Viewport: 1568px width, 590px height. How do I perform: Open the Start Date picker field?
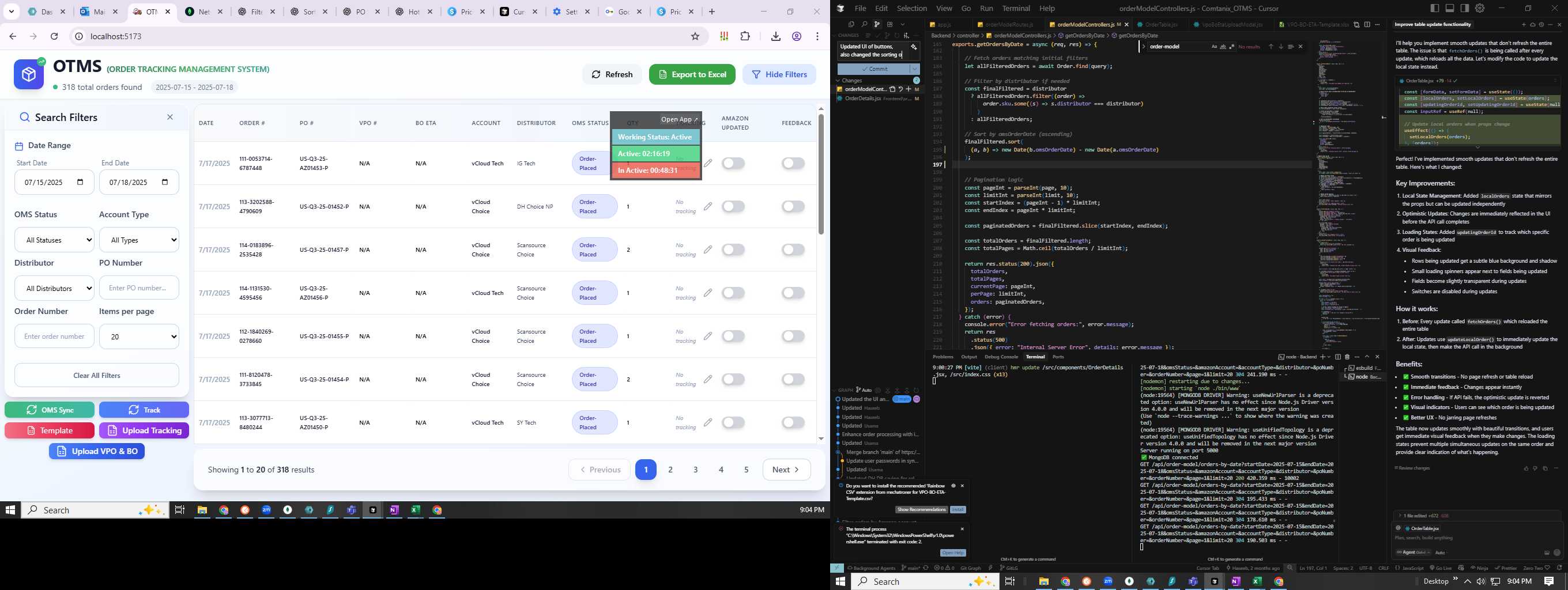[54, 182]
